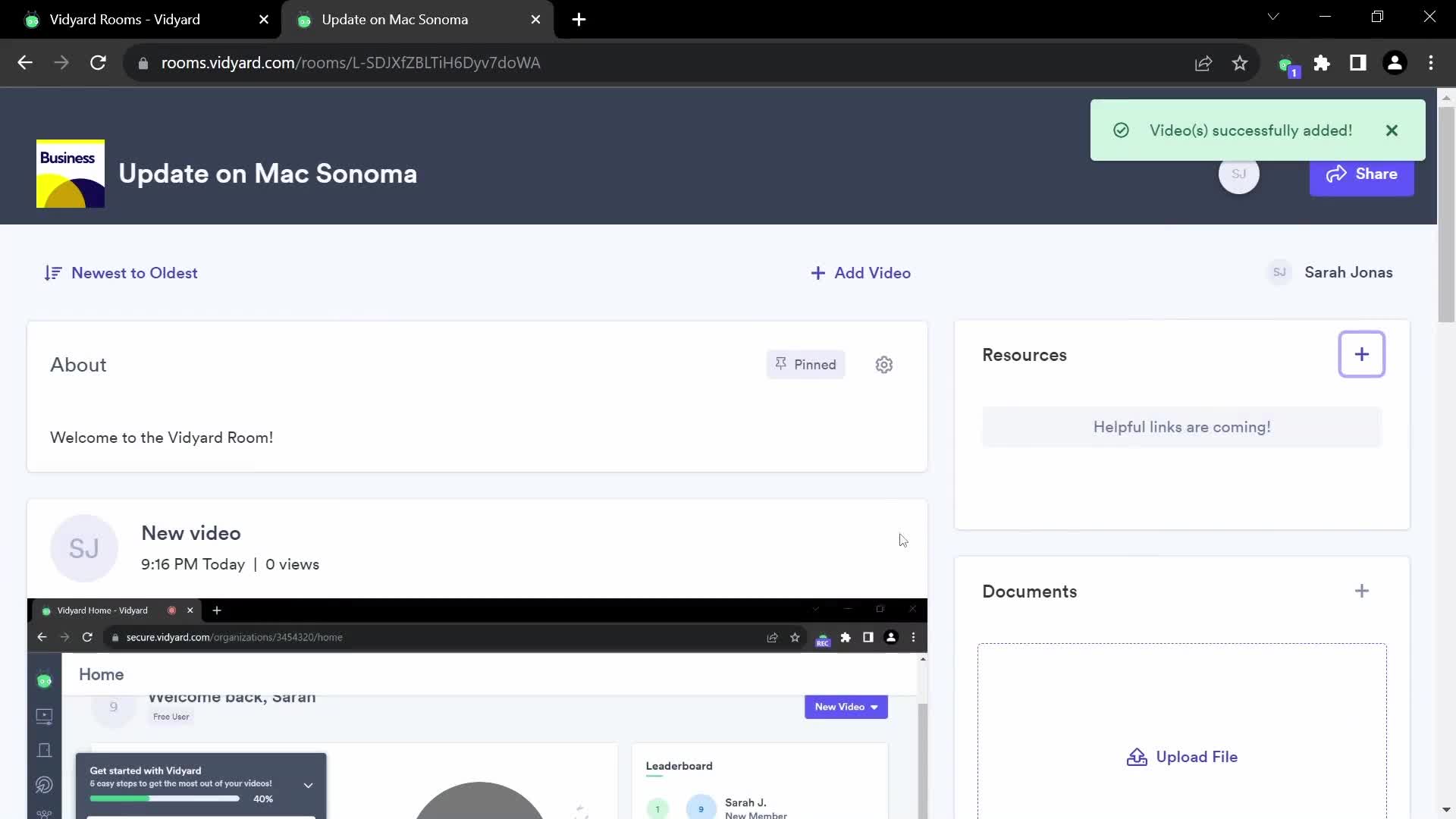1456x819 pixels.
Task: Click the New video title
Action: tap(191, 533)
